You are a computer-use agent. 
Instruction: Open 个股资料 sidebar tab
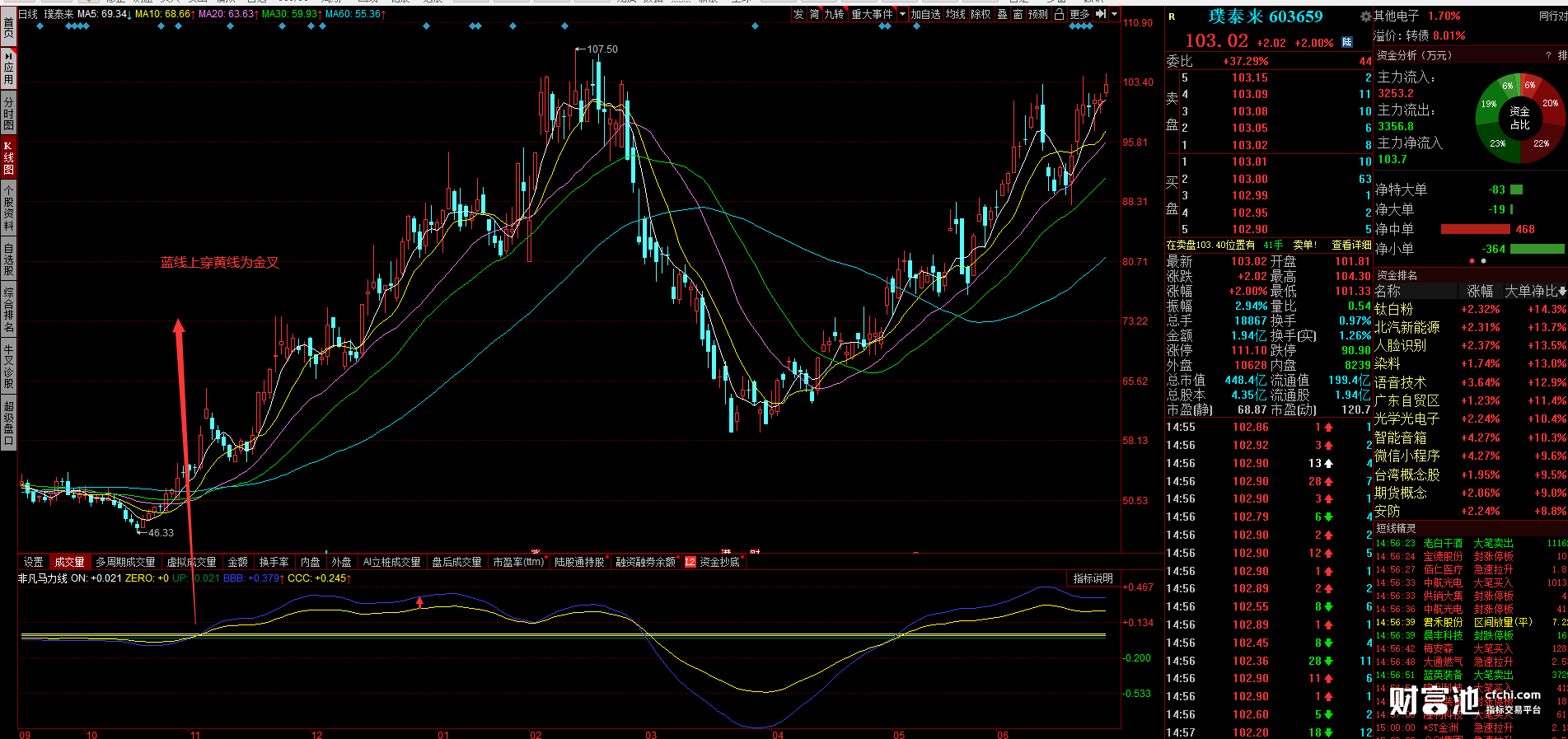point(8,207)
